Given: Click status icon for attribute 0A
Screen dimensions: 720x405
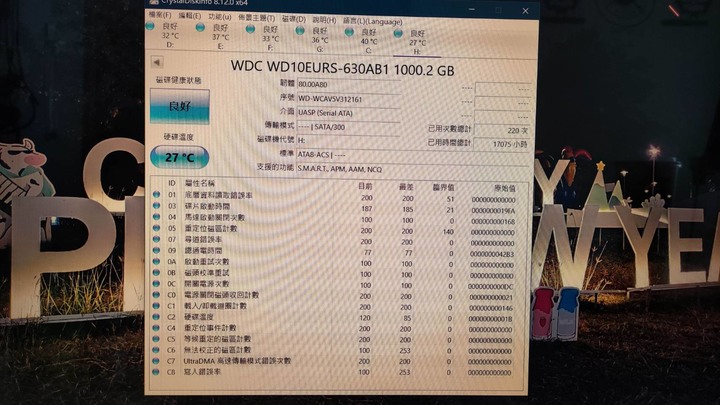Looking at the screenshot, I should tap(157, 261).
